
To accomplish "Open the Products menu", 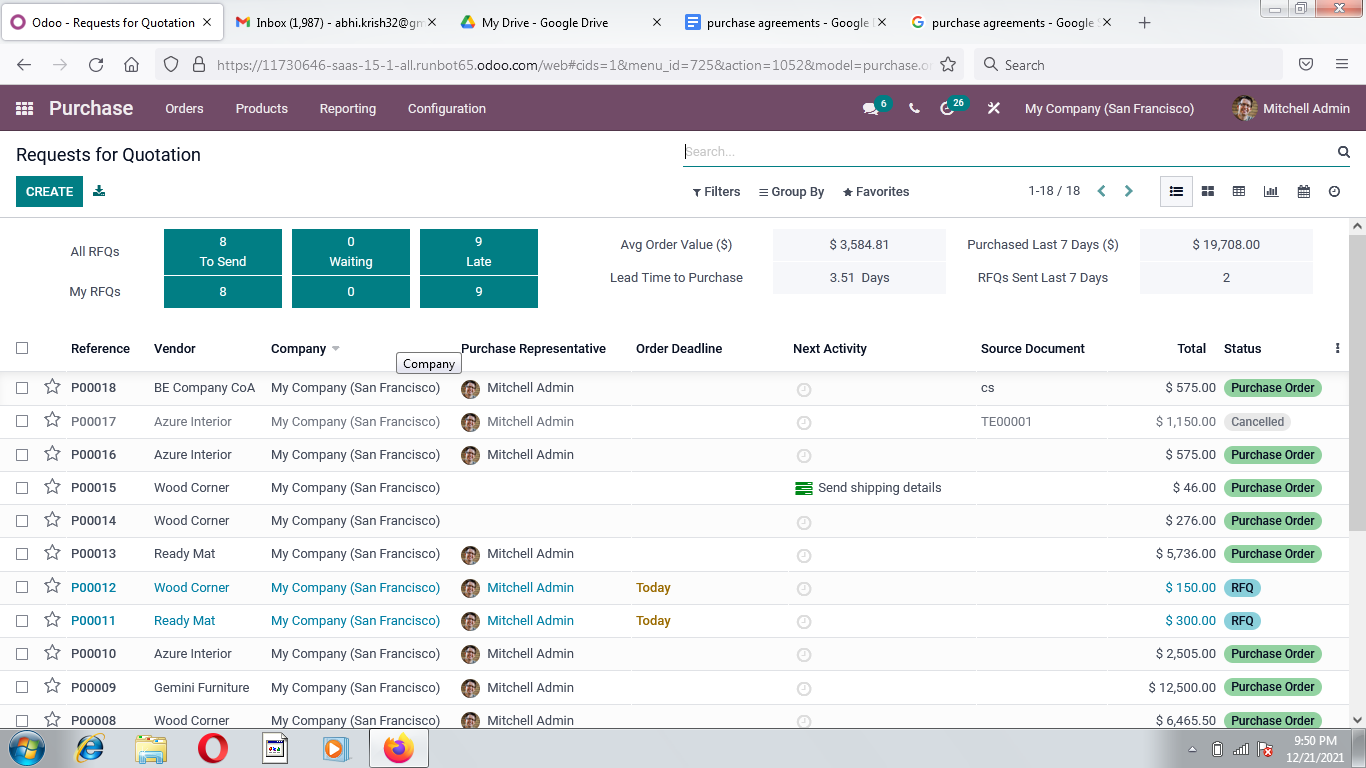I will point(262,108).
